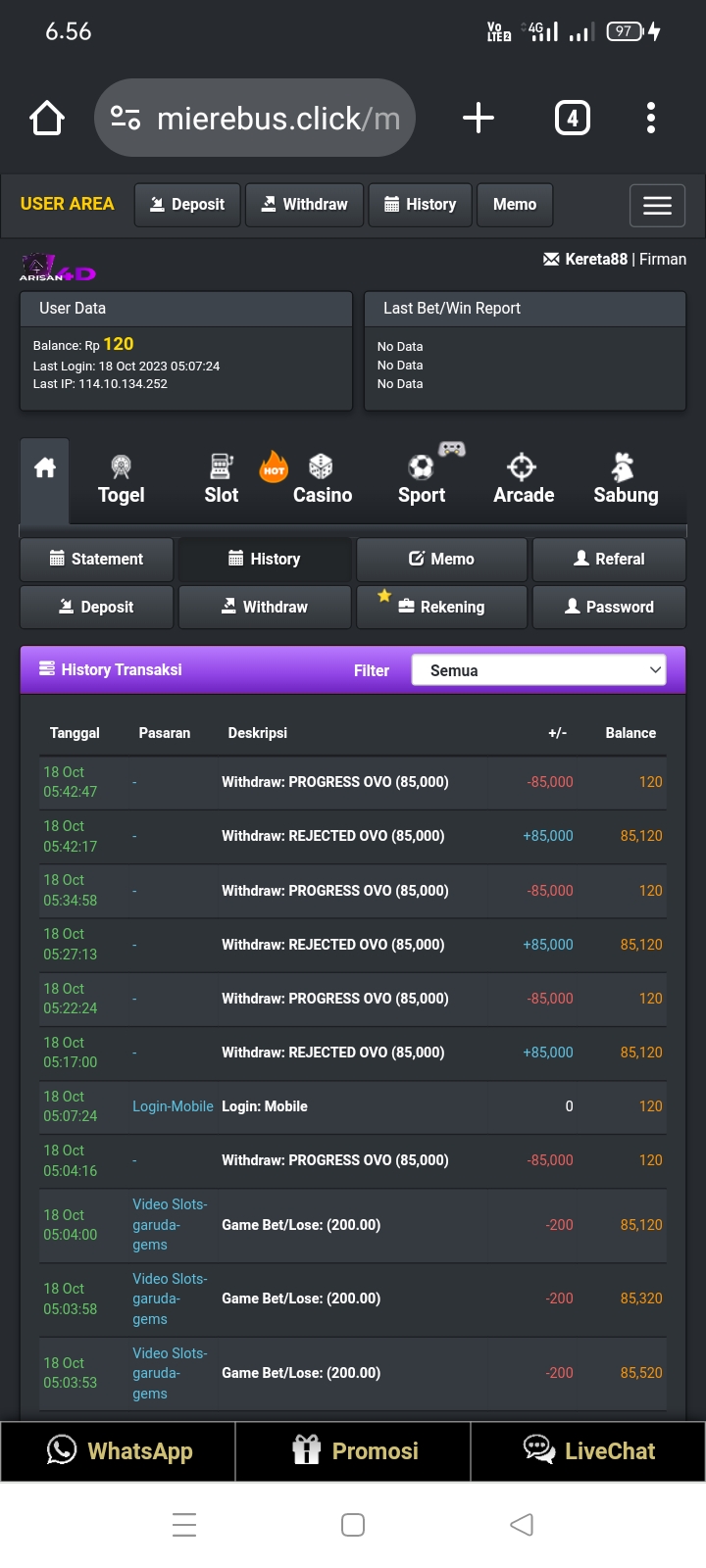706x1568 pixels.
Task: Tap the browser home icon
Action: pyautogui.click(x=47, y=119)
